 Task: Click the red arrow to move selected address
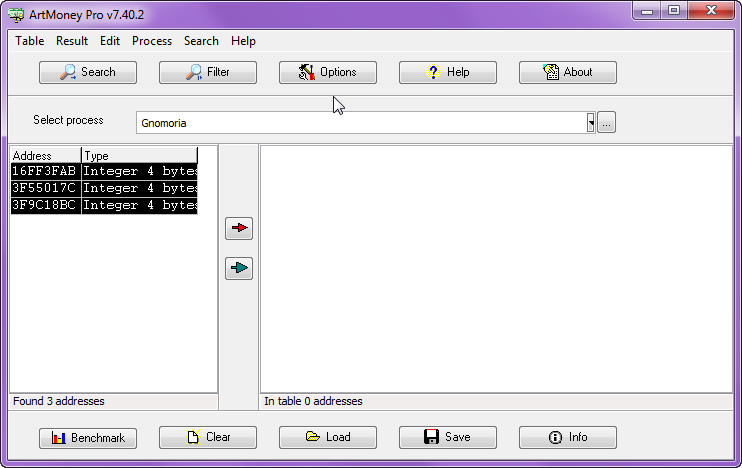coord(239,228)
